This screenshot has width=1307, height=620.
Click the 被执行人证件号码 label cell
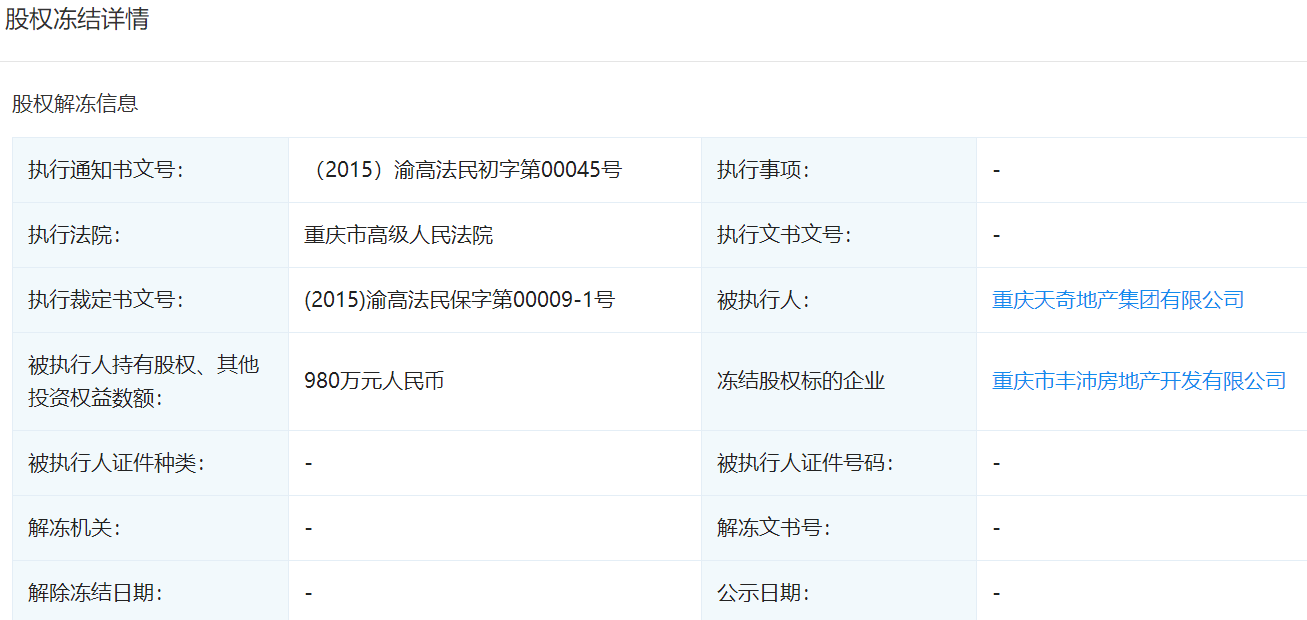[839, 463]
